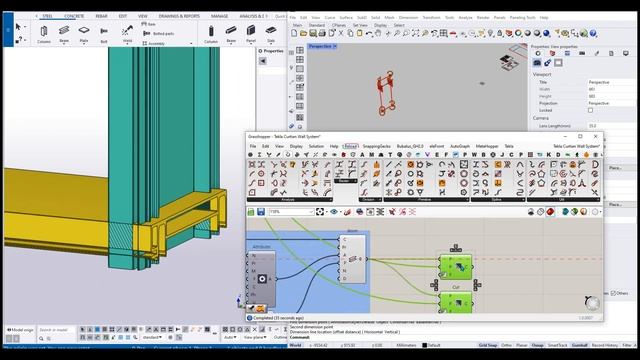The height and width of the screenshot is (360, 640).
Task: Open the Tekla menu in Grasshopper
Action: pos(509,146)
